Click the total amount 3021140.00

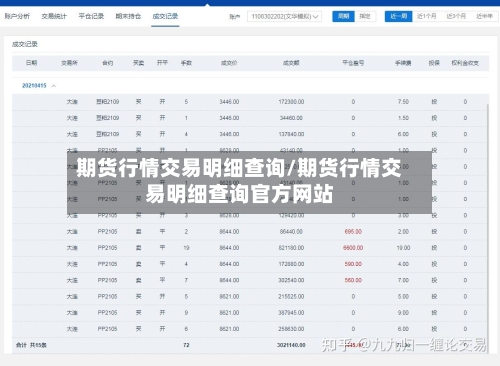coord(291,345)
